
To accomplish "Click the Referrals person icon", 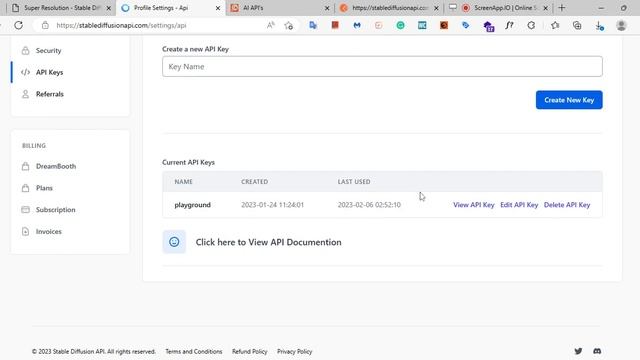I will pos(25,94).
